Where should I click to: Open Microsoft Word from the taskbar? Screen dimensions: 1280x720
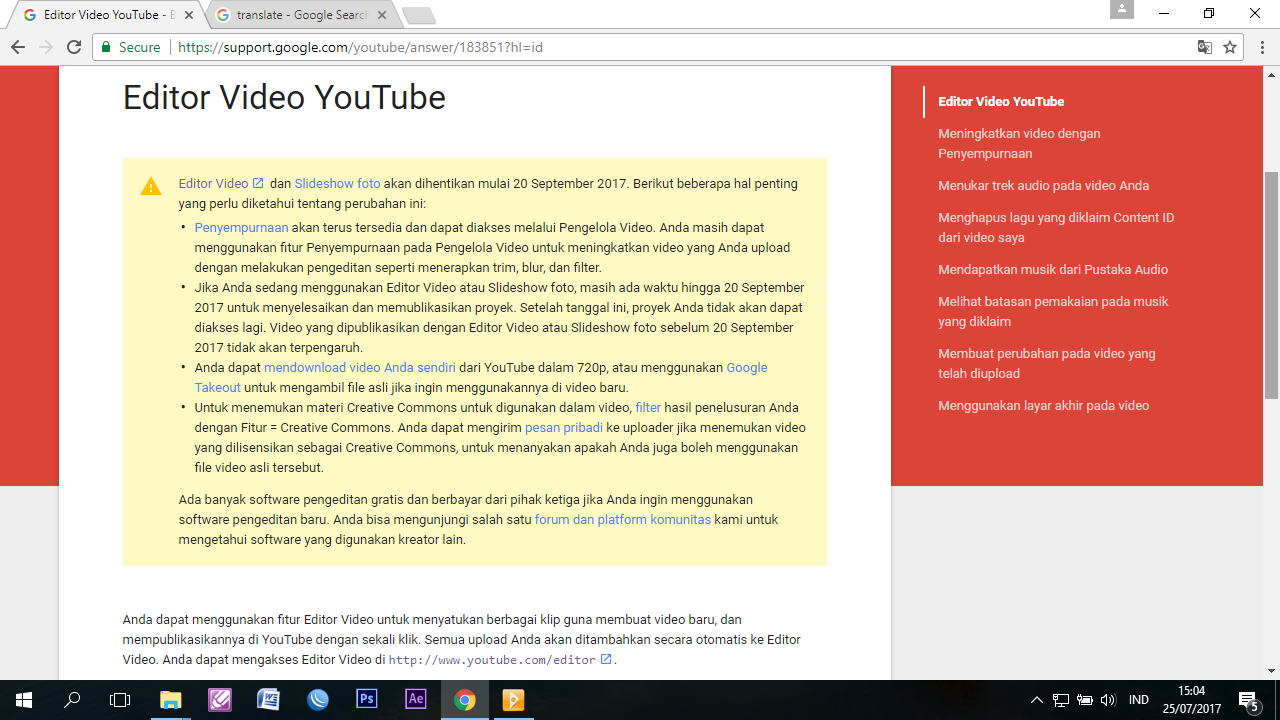coord(268,700)
